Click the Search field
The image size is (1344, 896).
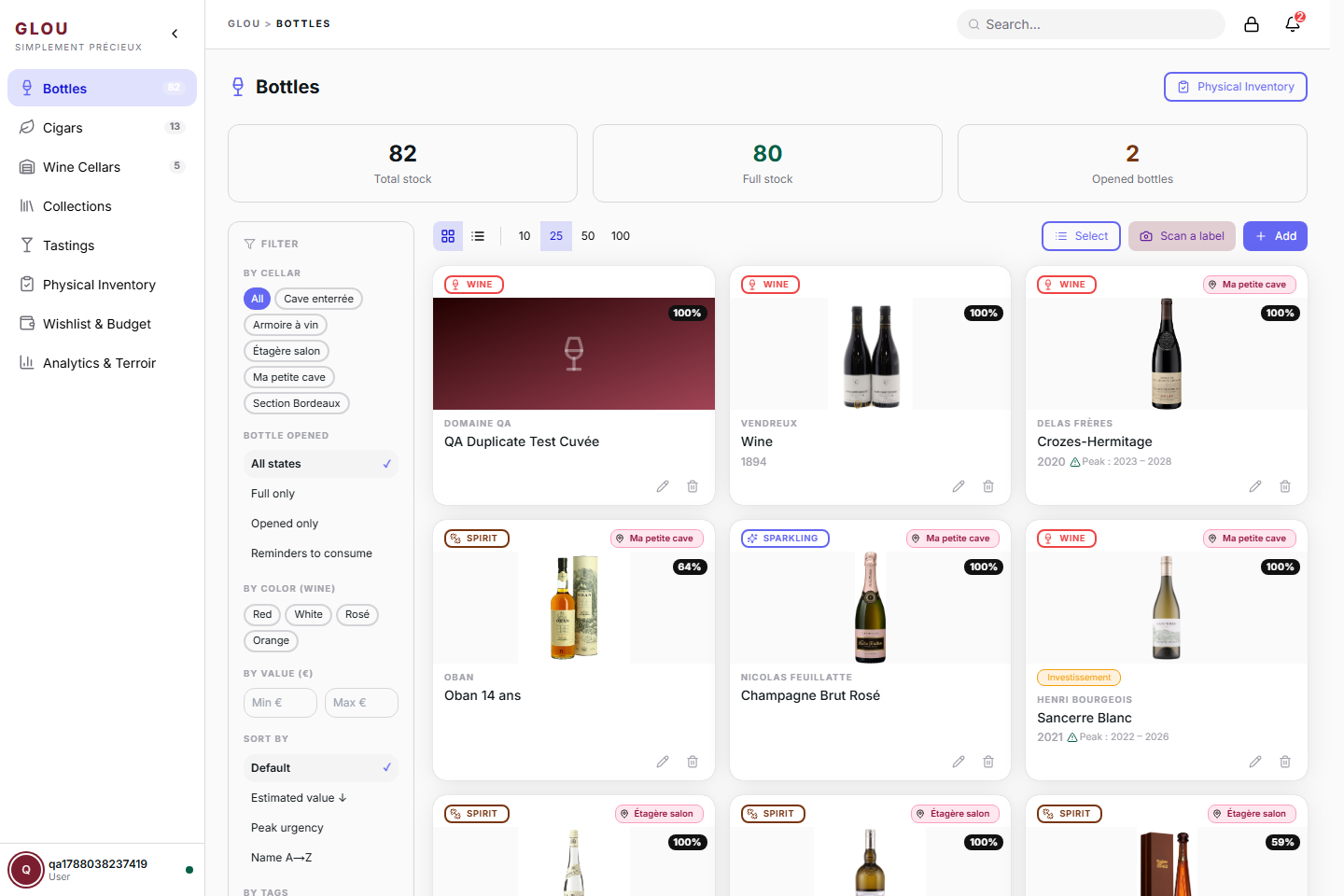[x=1091, y=24]
